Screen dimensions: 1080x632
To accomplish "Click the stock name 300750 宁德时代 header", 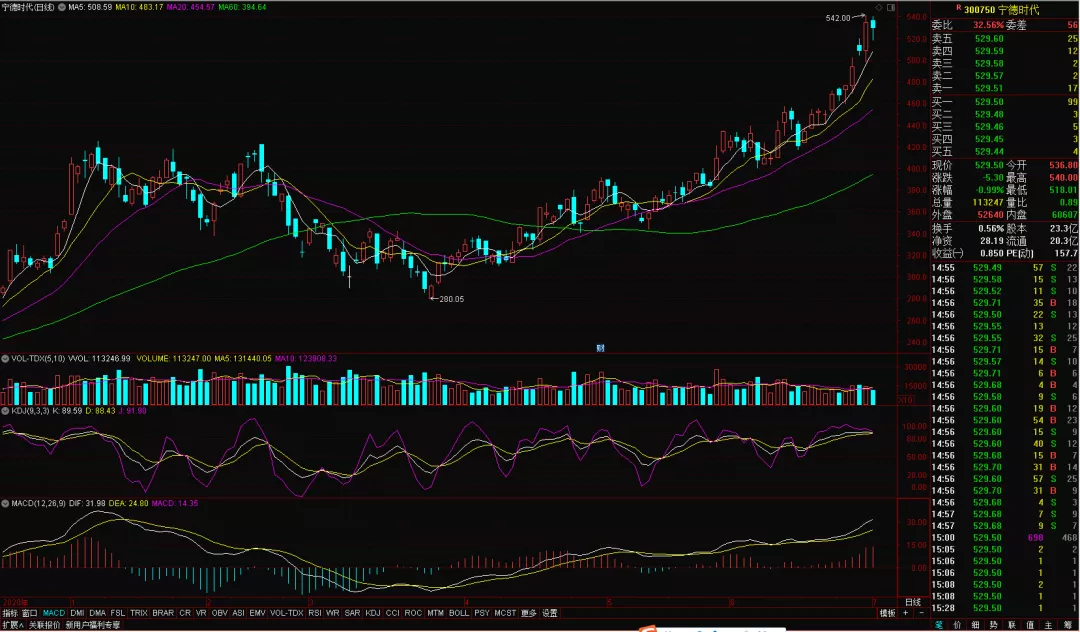I will [x=1001, y=8].
